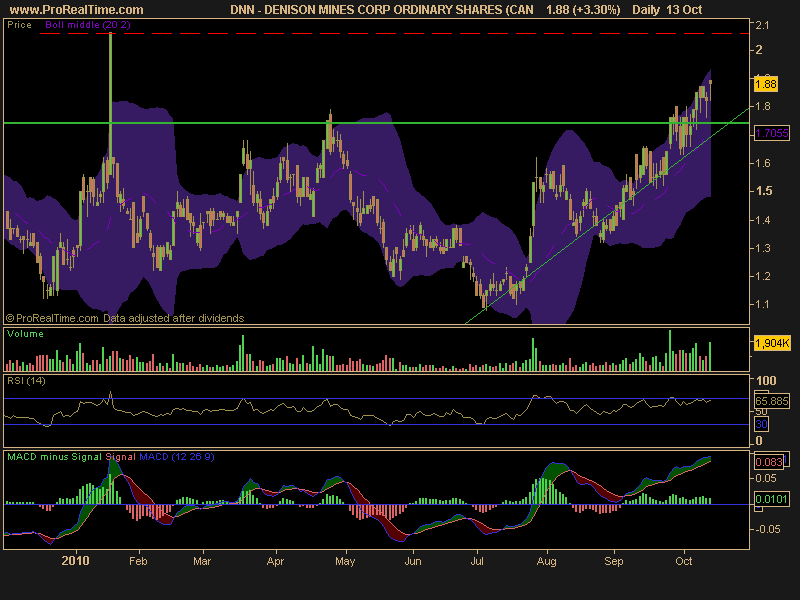800x600 pixels.
Task: Click the Aug label on time axis
Action: point(546,561)
